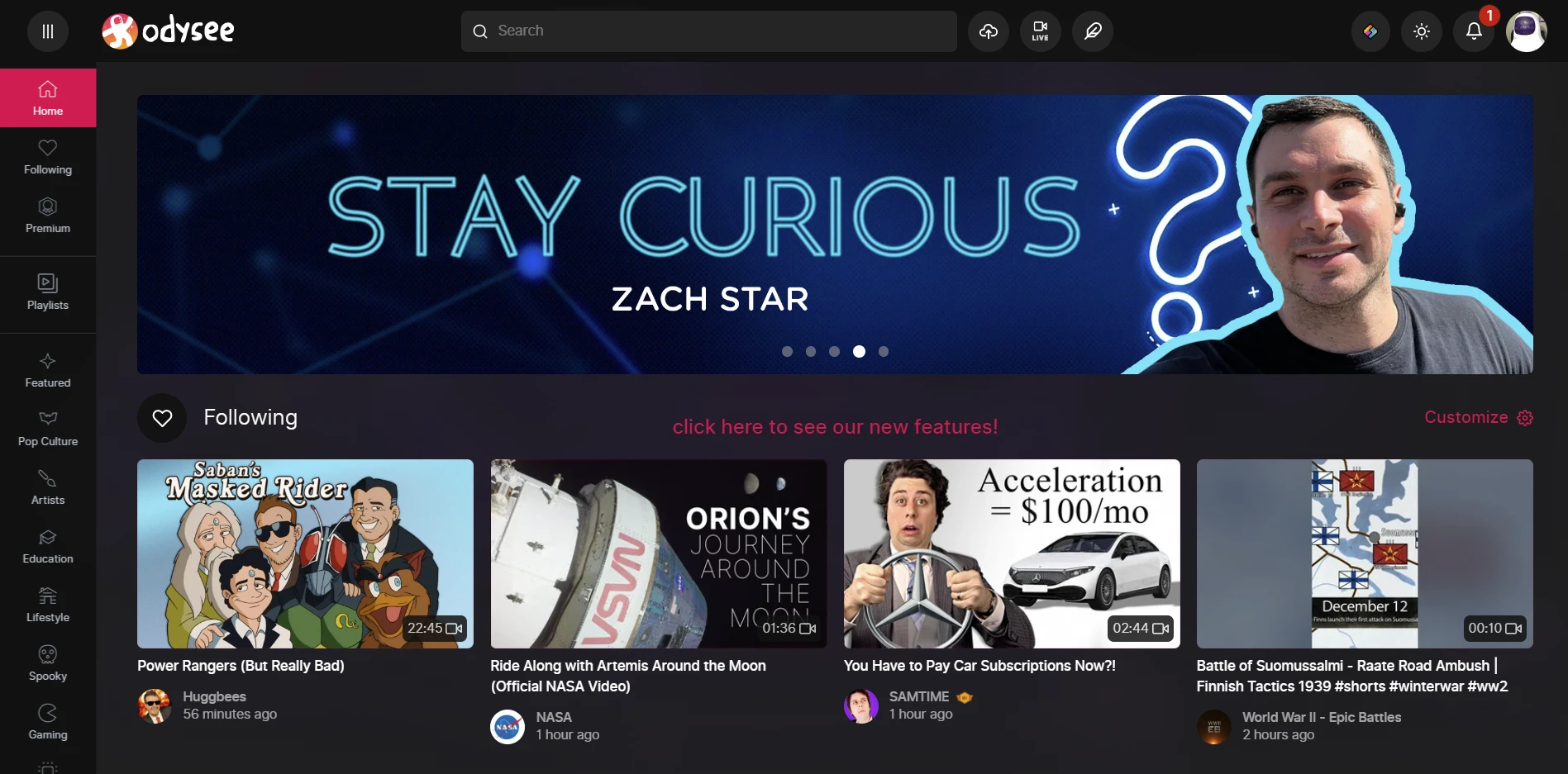This screenshot has height=774, width=1568.
Task: Go to Gaming category
Action: point(48,722)
